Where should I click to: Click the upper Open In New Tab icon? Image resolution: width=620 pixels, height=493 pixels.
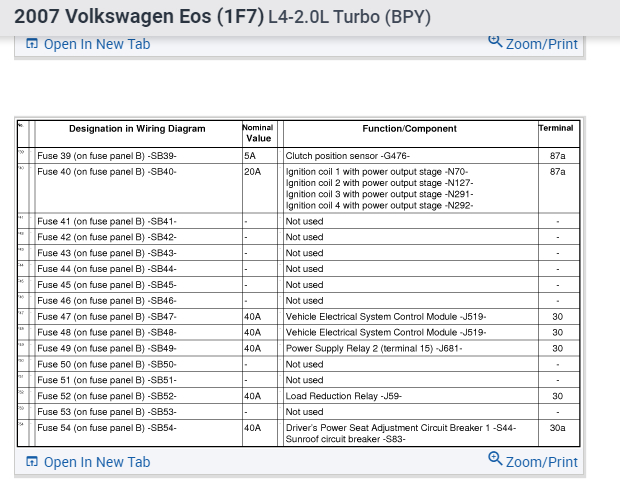32,43
